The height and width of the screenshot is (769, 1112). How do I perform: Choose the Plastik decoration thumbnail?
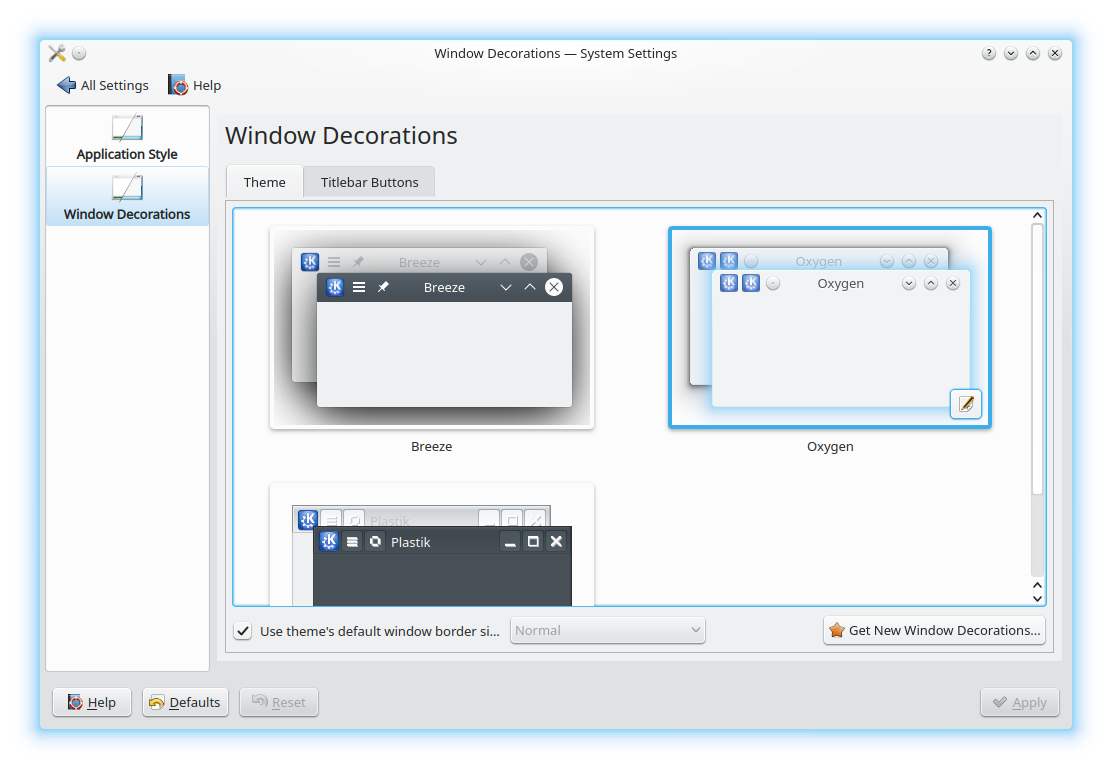[x=432, y=545]
